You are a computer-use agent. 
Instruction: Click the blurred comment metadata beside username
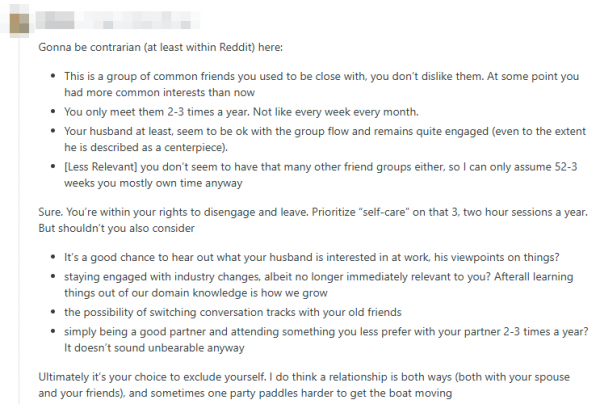point(140,19)
